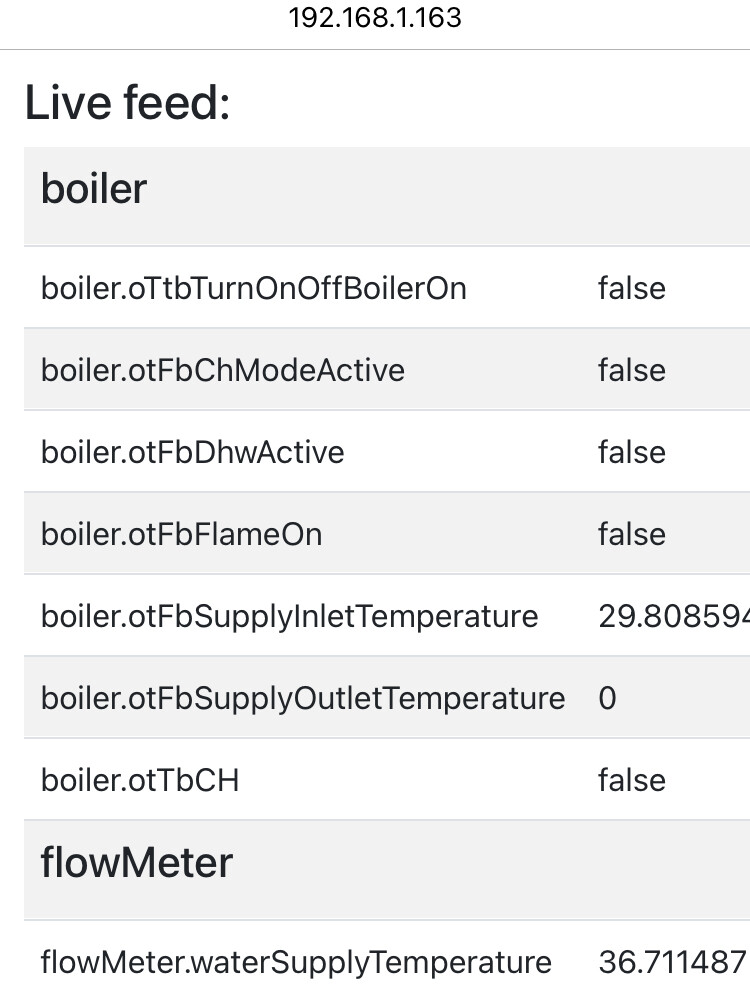Tap the flowMeter section header
Image resolution: width=750 pixels, height=993 pixels.
click(x=136, y=862)
